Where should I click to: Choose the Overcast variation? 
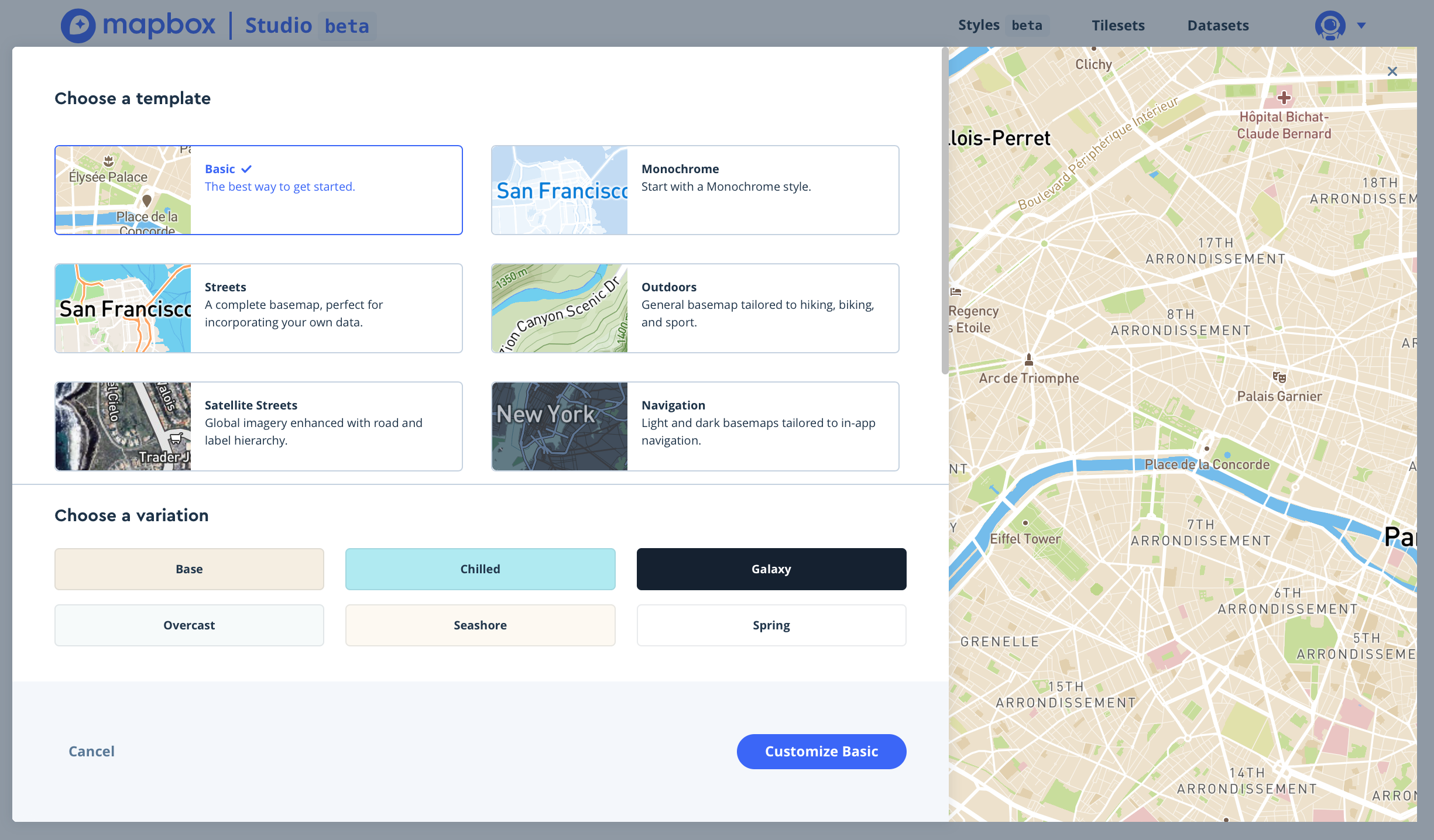point(188,625)
